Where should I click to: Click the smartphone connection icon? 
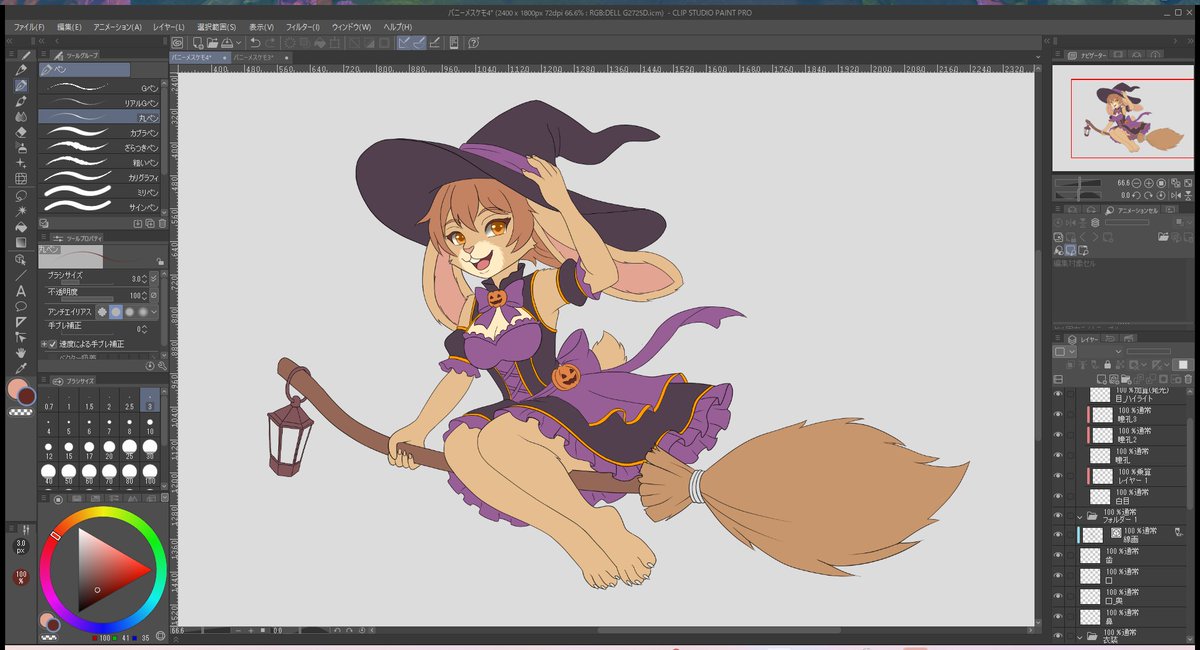(454, 43)
